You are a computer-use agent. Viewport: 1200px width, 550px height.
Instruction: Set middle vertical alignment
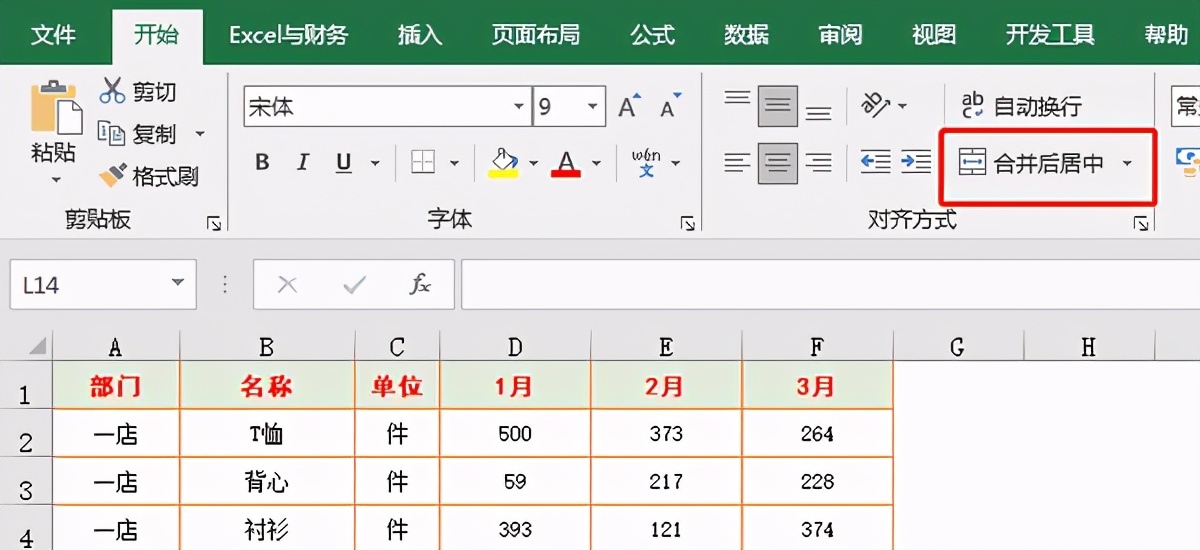click(x=777, y=105)
